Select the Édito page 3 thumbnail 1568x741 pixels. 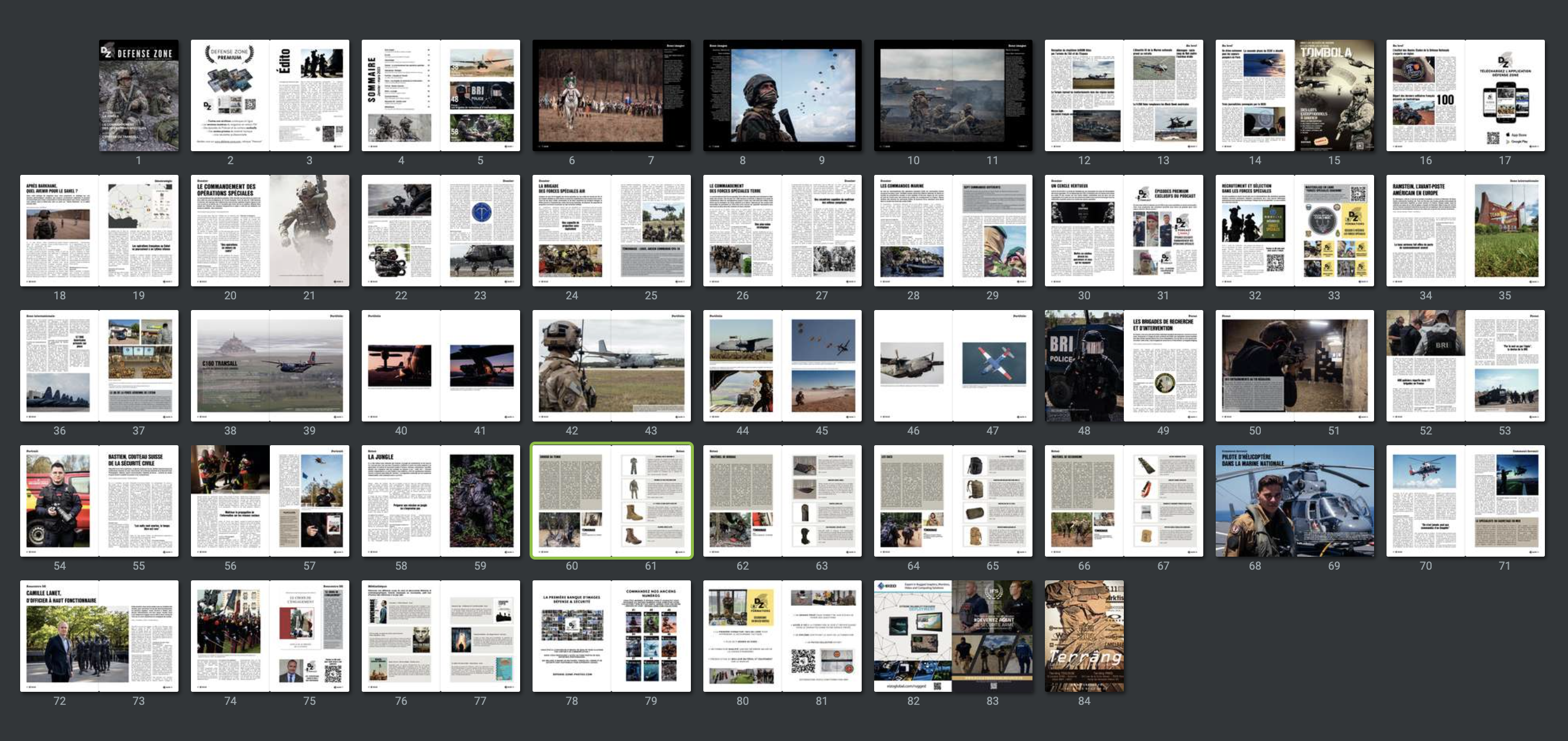(x=309, y=95)
